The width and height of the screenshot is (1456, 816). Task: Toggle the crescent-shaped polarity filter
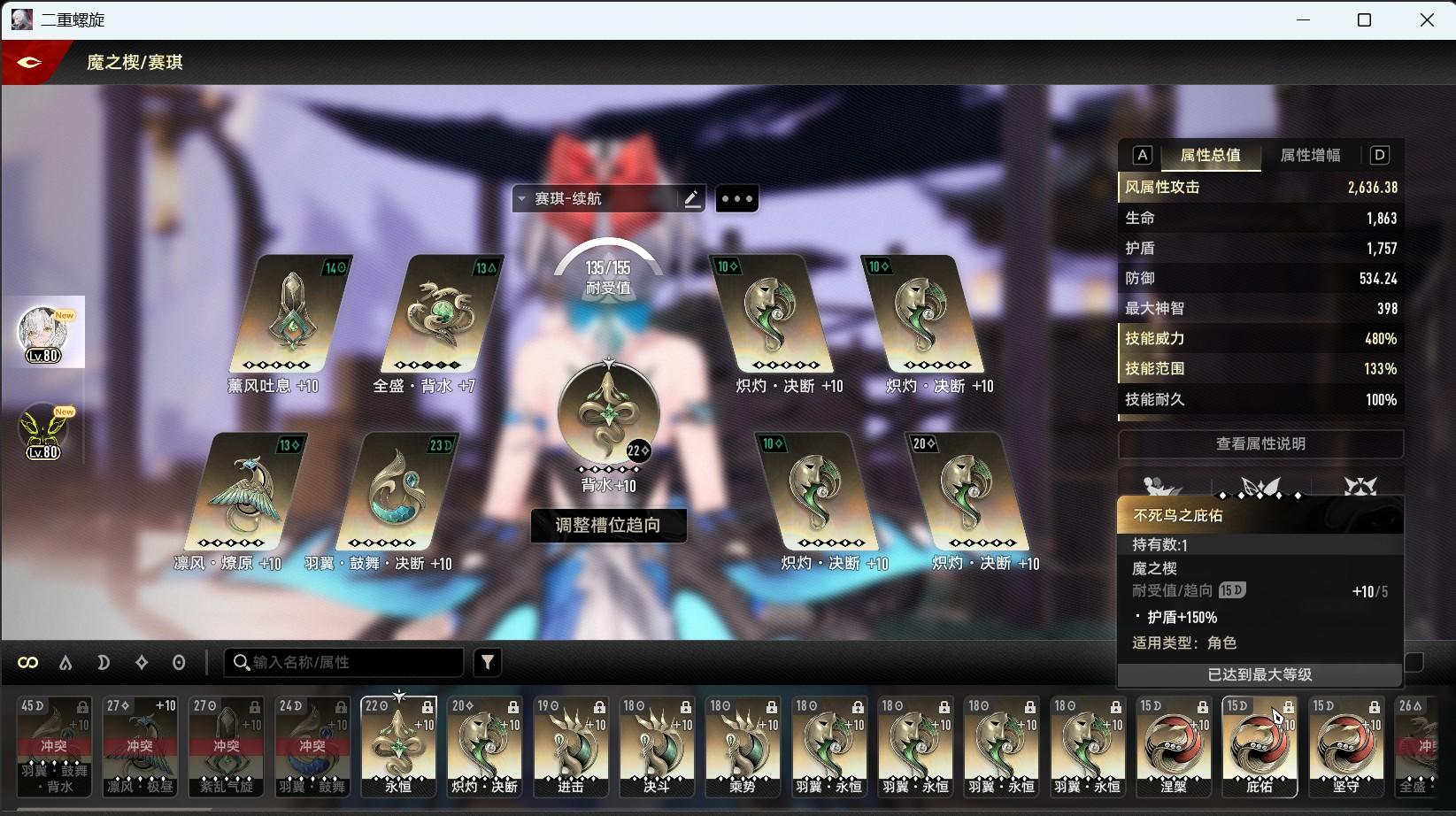pyautogui.click(x=104, y=663)
